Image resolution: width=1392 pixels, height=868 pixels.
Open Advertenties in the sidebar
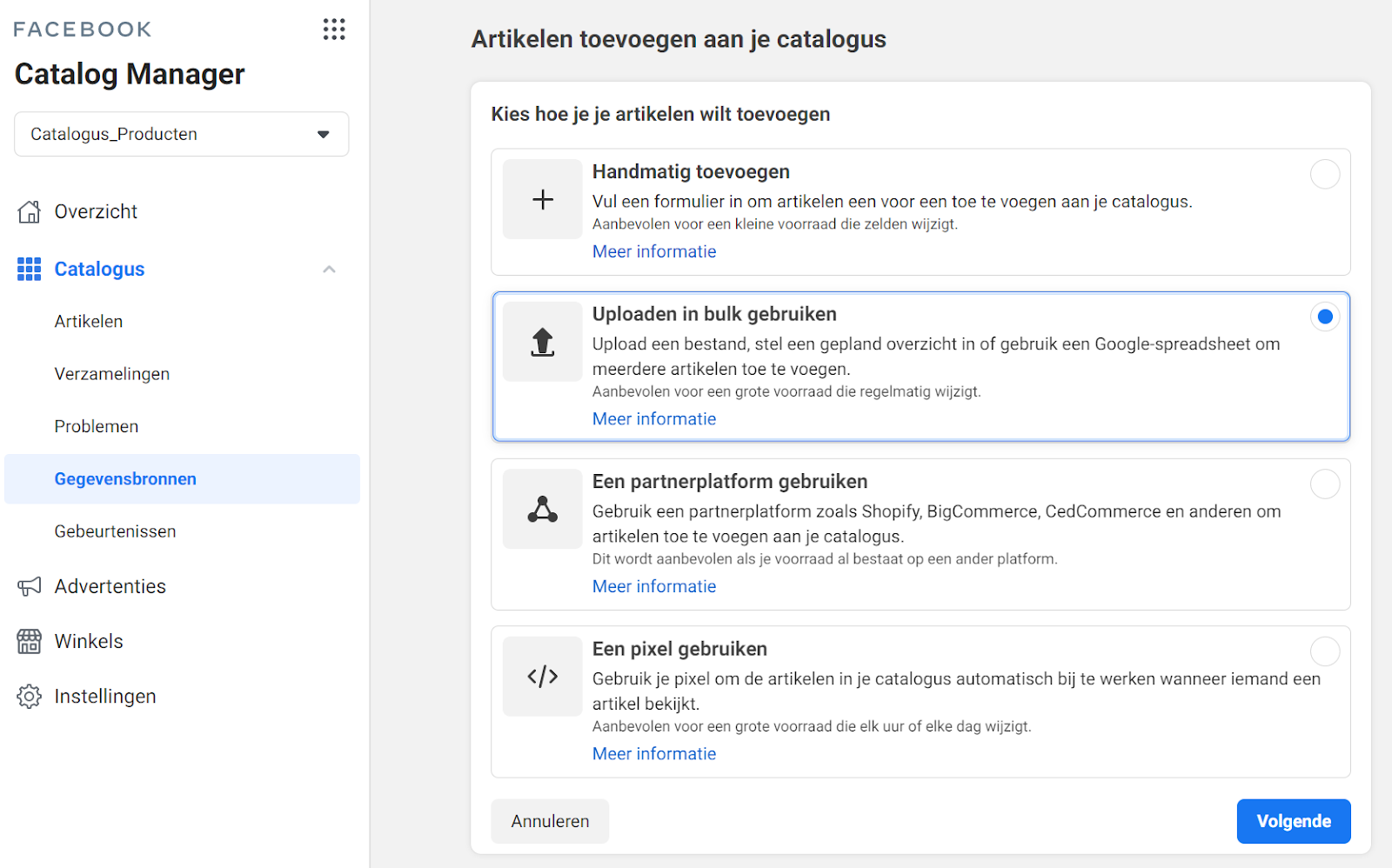tap(110, 586)
